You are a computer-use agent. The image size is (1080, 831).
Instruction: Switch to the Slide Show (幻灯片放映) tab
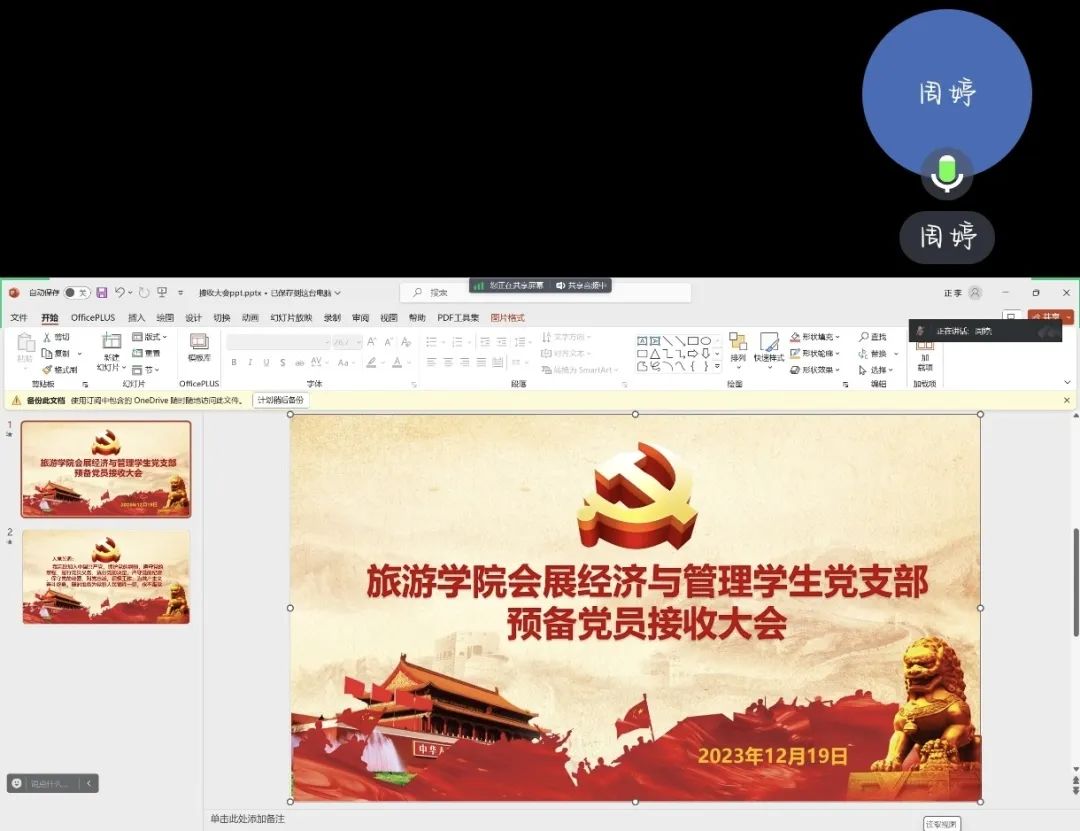pos(291,318)
